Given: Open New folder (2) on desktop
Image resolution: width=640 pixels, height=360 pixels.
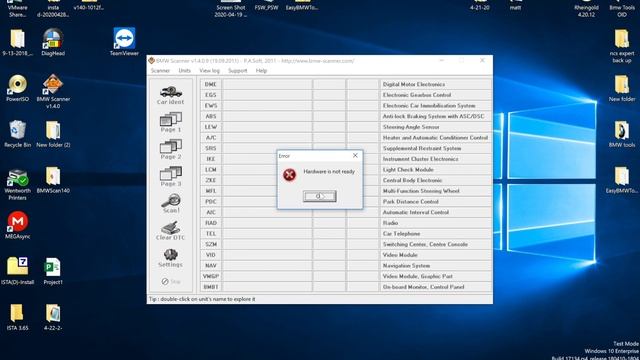Looking at the screenshot, I should (53, 133).
